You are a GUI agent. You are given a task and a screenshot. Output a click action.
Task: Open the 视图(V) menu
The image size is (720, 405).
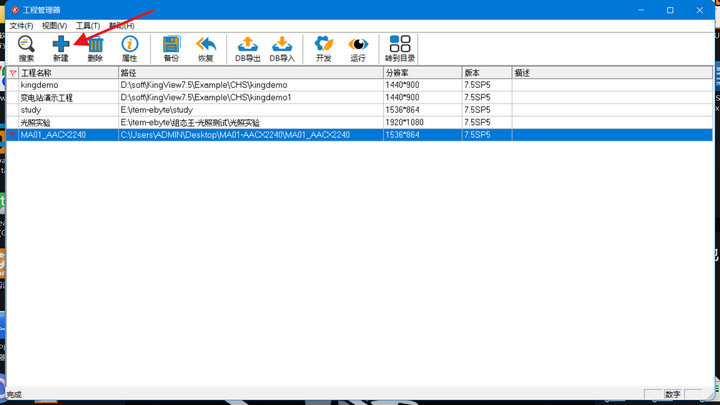point(56,25)
